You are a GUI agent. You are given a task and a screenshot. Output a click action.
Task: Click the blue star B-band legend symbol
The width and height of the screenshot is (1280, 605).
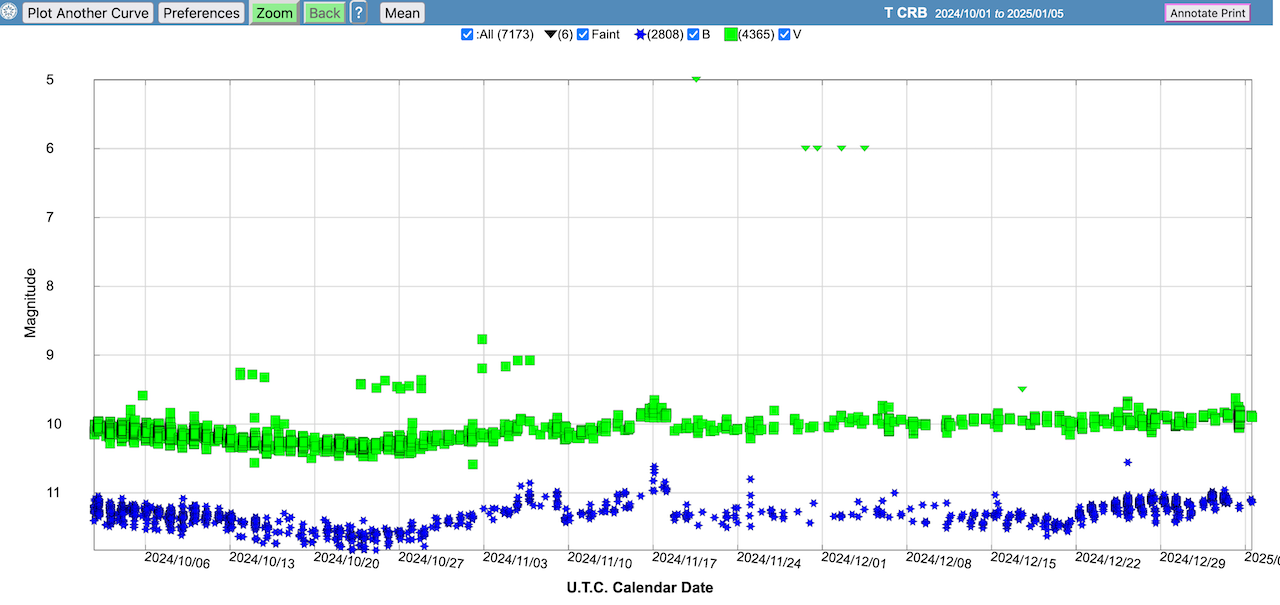(x=640, y=35)
